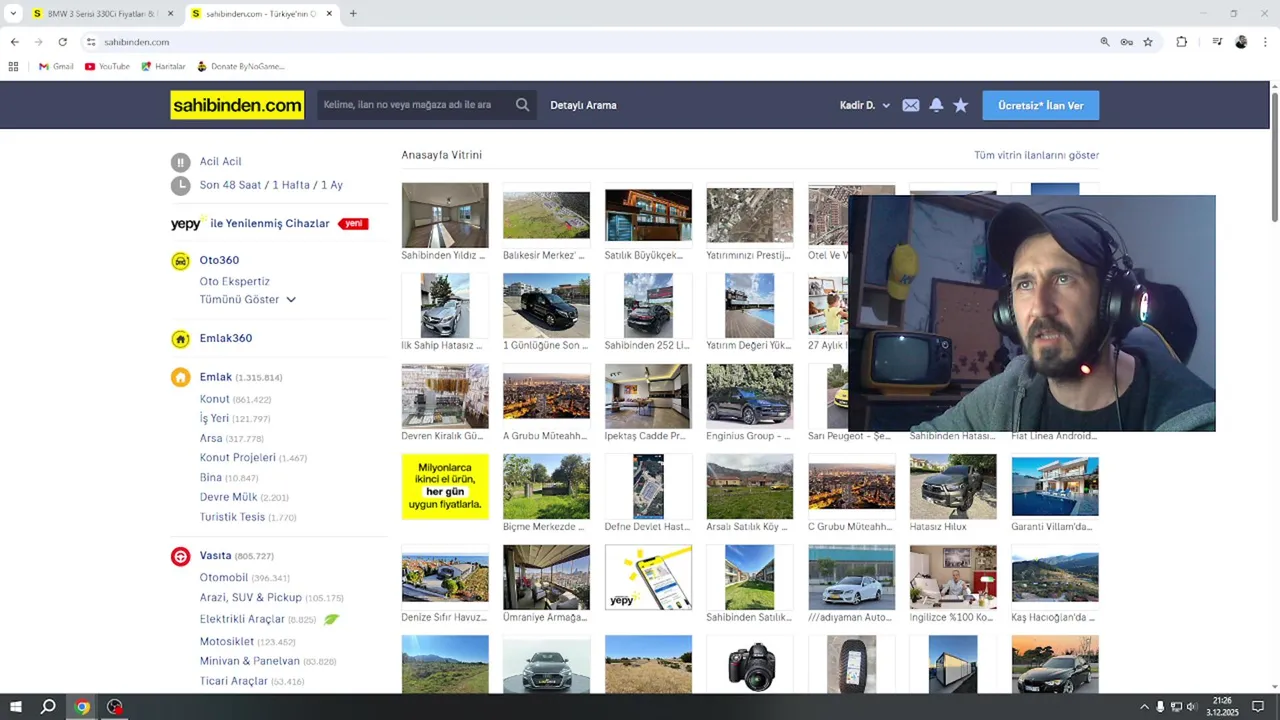Open Konut Projeleri link
The image size is (1280, 720).
point(237,457)
